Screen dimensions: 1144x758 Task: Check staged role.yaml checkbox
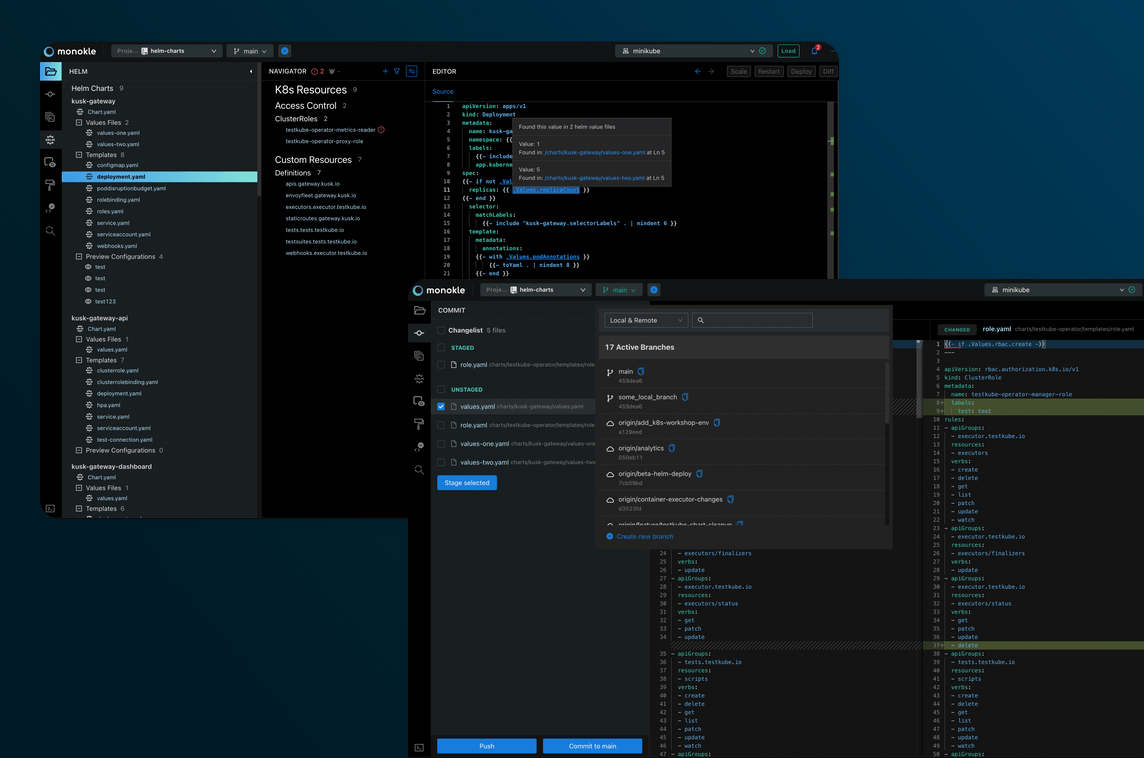[x=441, y=365]
